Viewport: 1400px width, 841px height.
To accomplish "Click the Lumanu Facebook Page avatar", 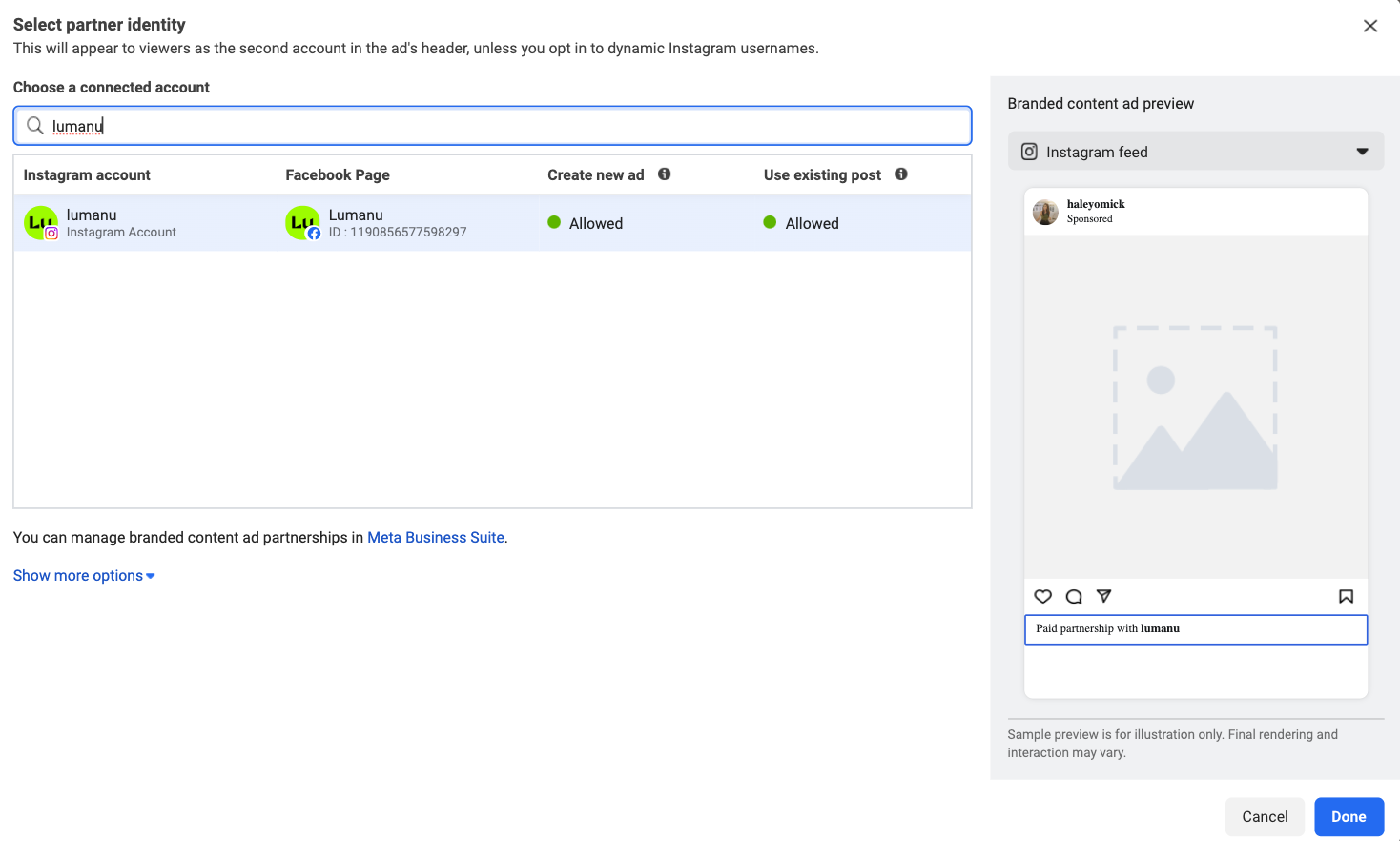I will [x=302, y=223].
